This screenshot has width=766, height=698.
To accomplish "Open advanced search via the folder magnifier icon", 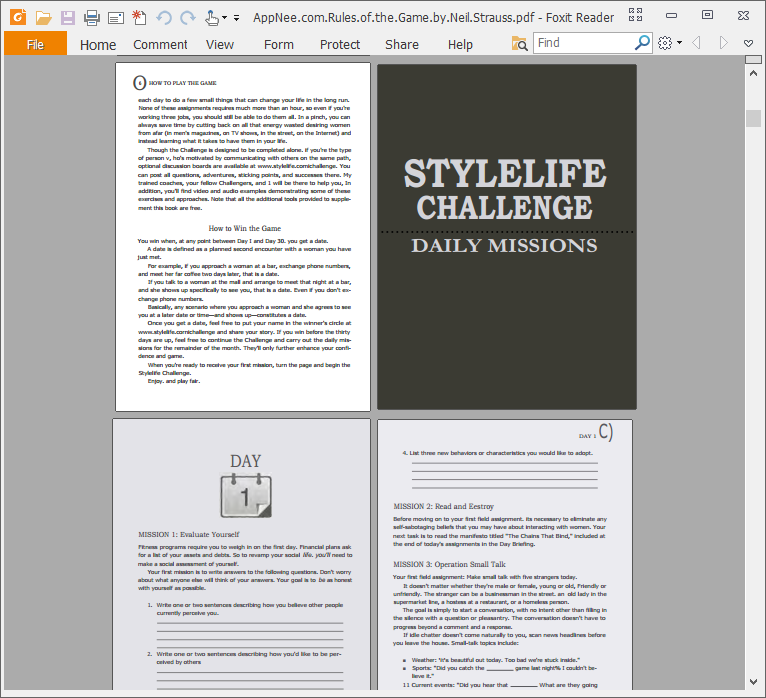I will tap(519, 43).
